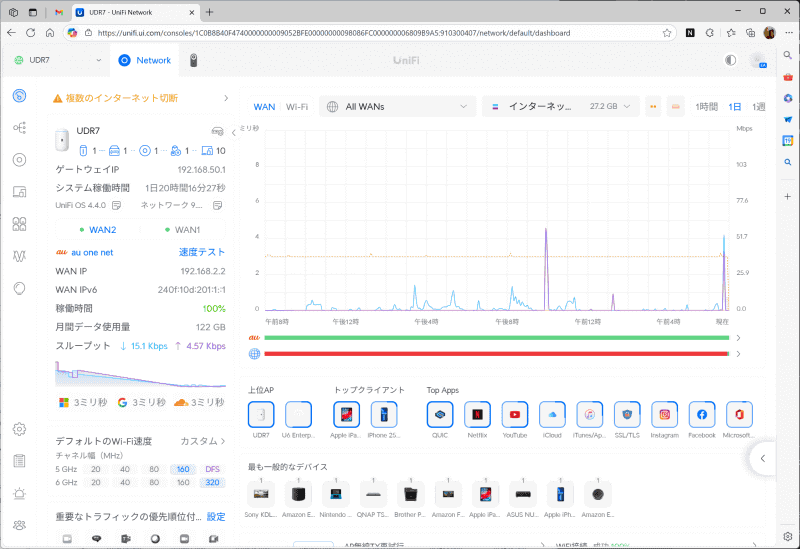This screenshot has height=549, width=800.
Task: Bookmark this page with the star icon
Action: [667, 33]
